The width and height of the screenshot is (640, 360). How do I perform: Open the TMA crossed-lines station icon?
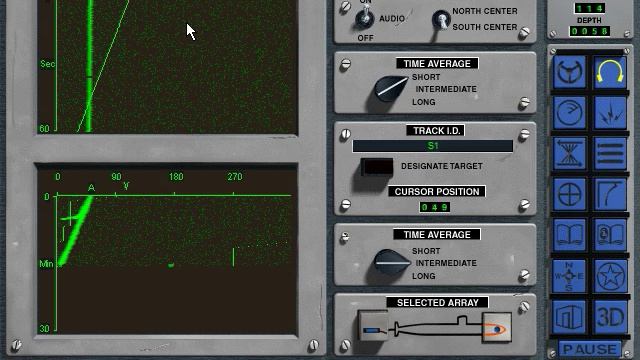click(569, 154)
